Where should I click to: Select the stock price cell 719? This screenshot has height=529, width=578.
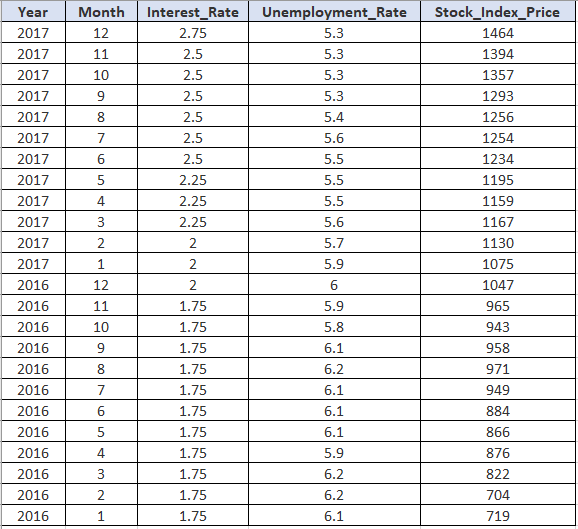coord(498,516)
